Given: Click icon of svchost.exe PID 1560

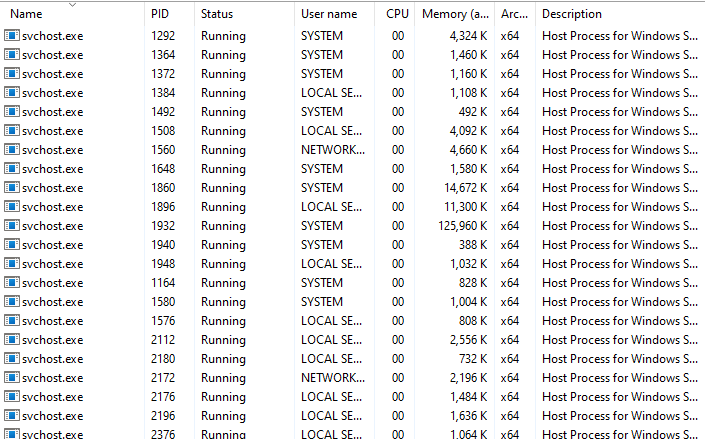Looking at the screenshot, I should click(12, 149).
